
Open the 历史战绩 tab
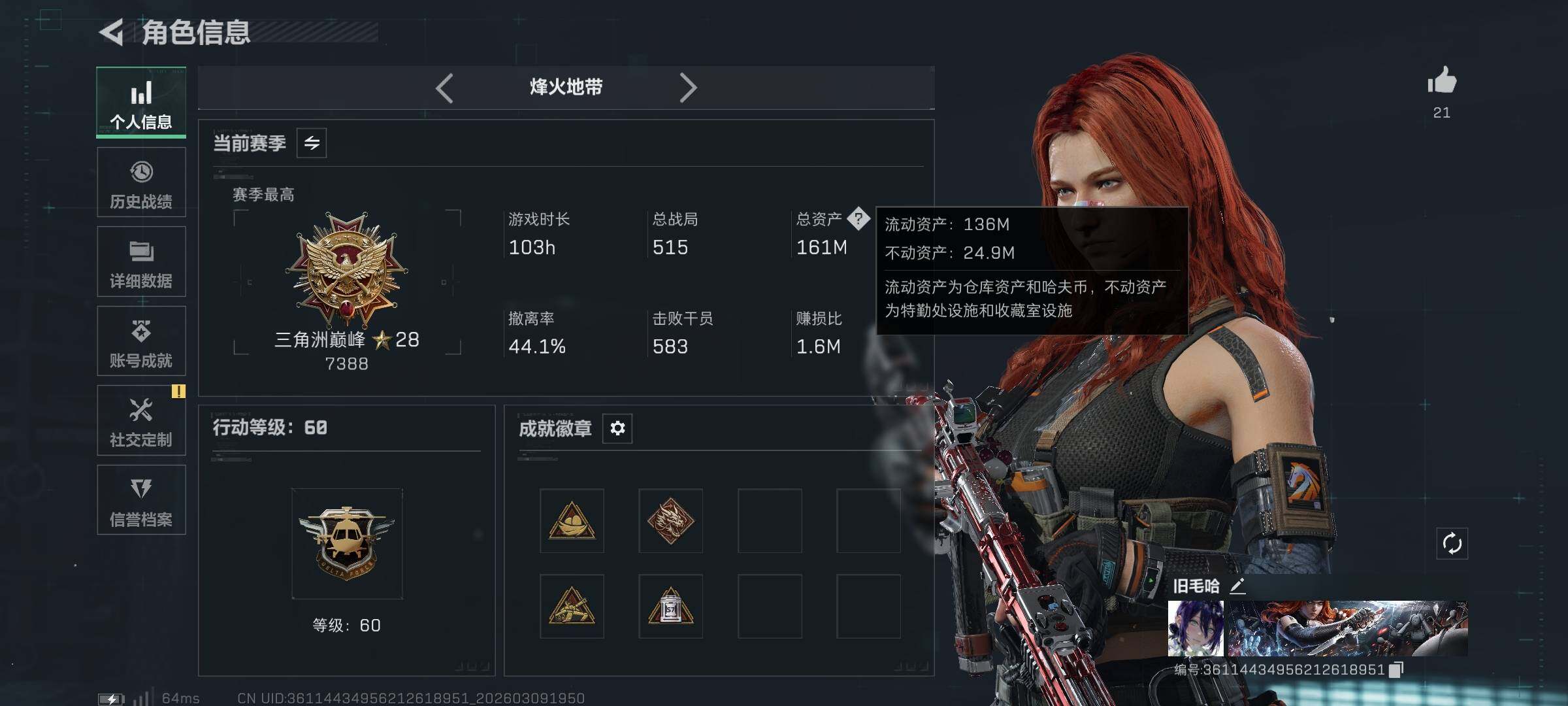tap(141, 182)
